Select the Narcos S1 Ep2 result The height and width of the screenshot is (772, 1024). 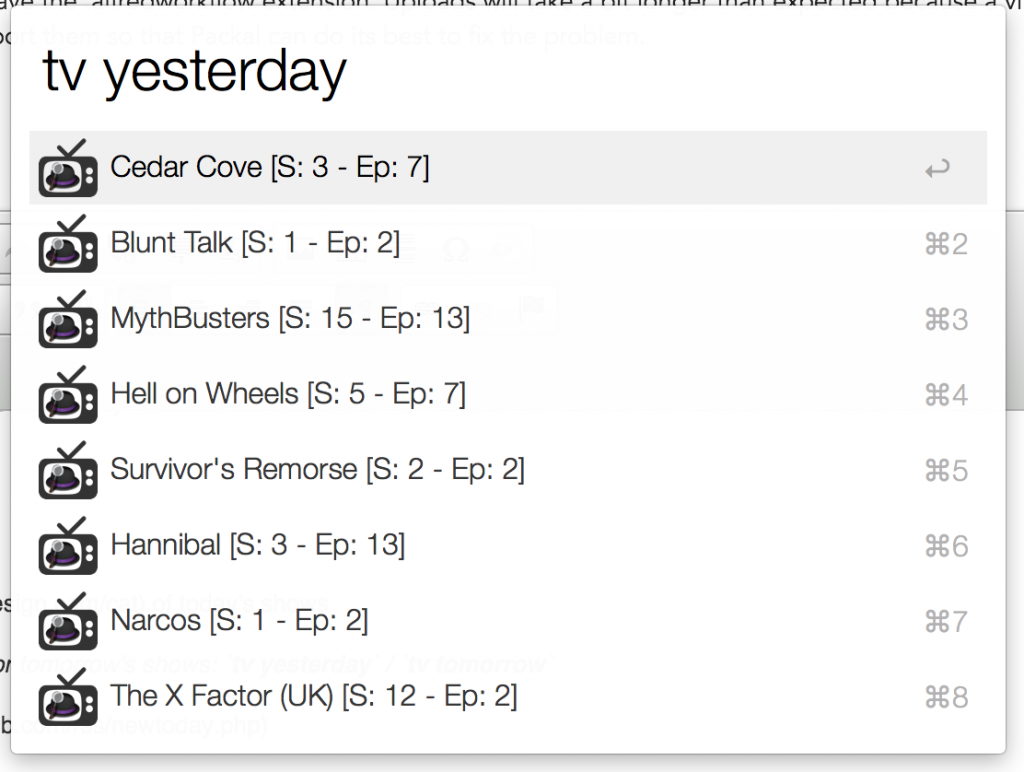239,620
